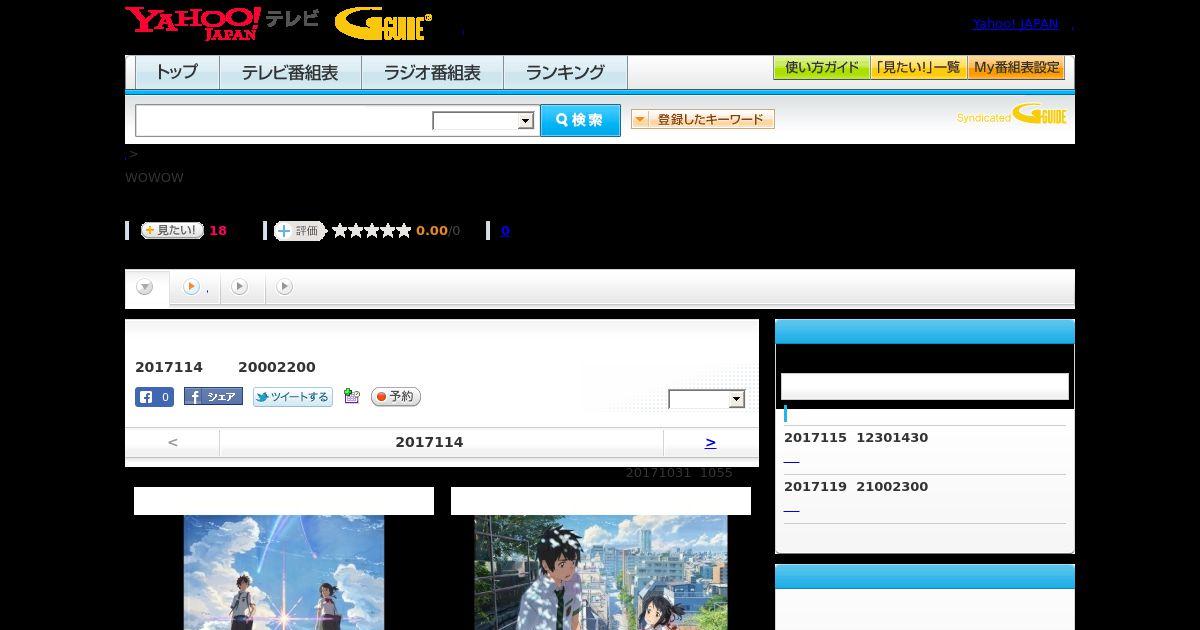Rate with the first star
This screenshot has width=1200, height=630.
(x=340, y=231)
